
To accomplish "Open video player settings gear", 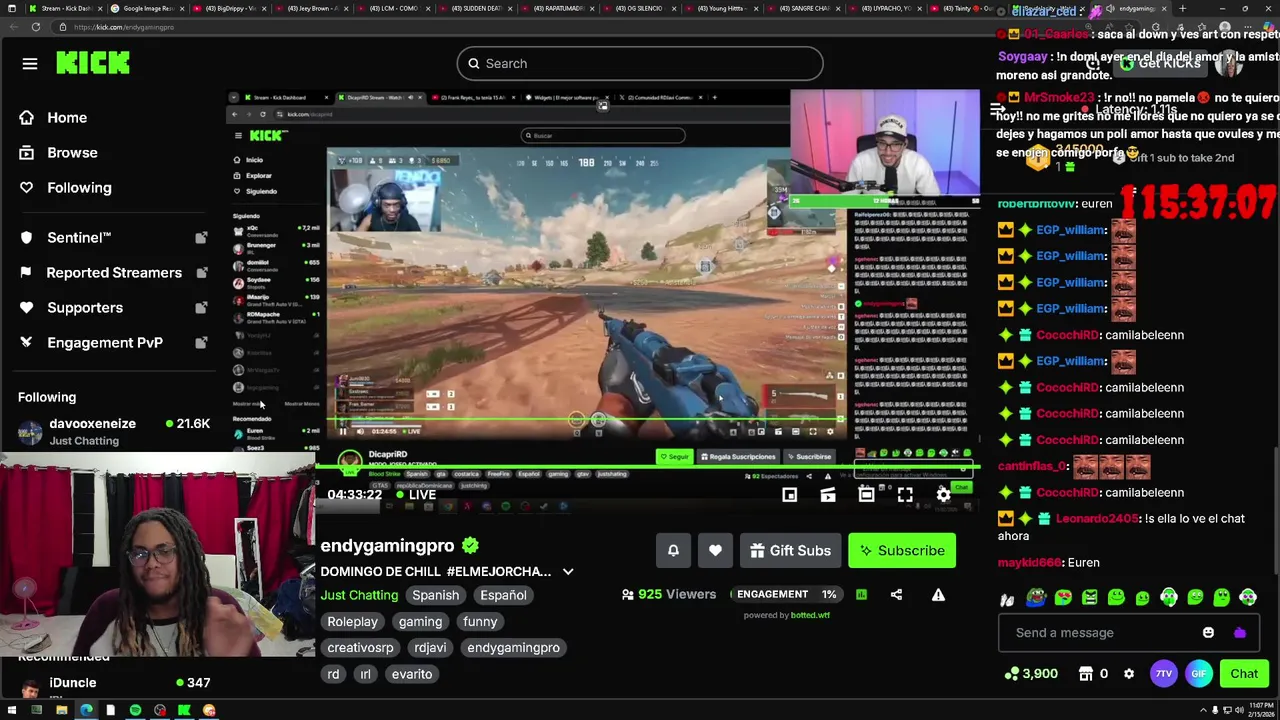I will (x=943, y=495).
